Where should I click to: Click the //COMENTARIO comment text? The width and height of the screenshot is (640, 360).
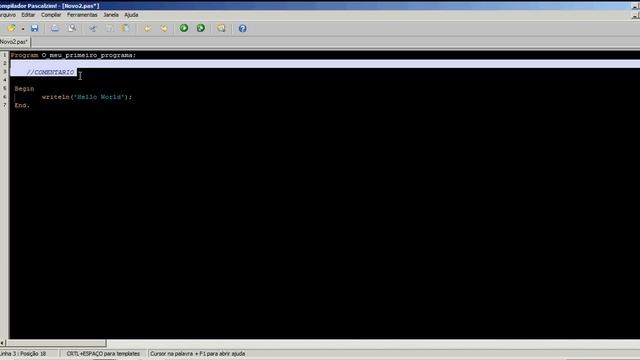click(x=51, y=72)
